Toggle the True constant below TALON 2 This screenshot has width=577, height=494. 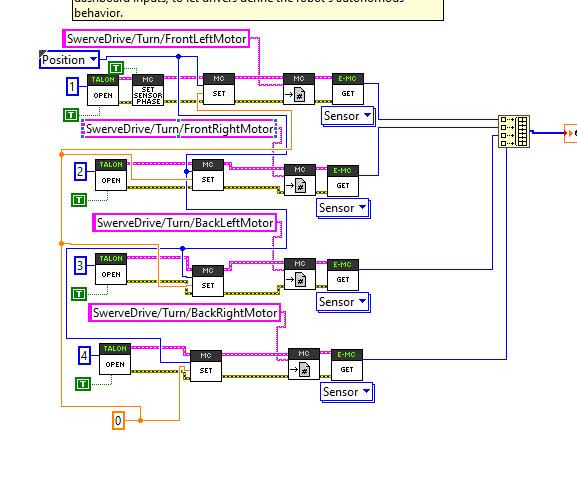pyautogui.click(x=79, y=200)
